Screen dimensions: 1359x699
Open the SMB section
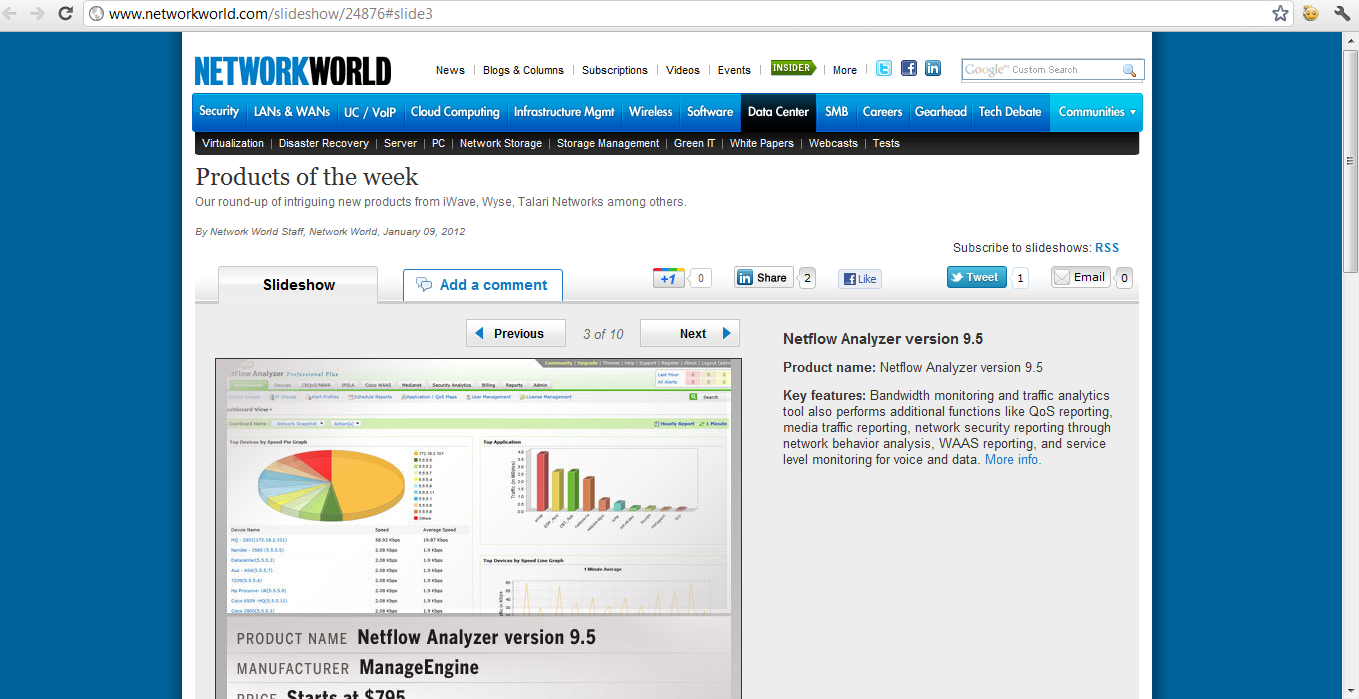[836, 112]
